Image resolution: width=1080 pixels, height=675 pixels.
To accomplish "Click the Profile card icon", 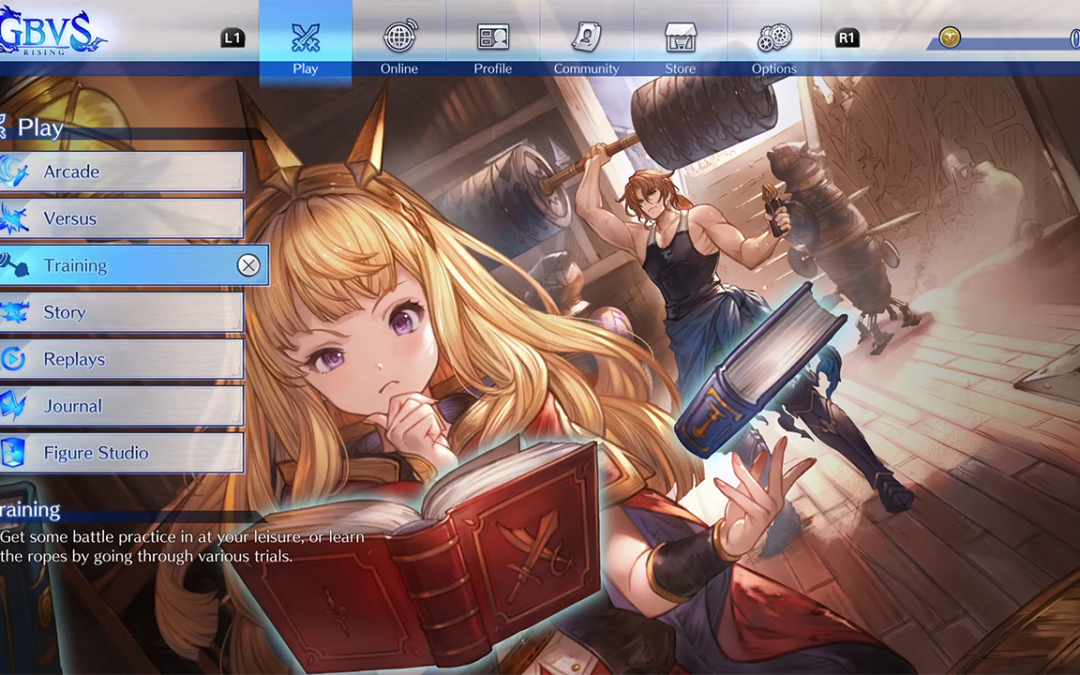I will (493, 37).
